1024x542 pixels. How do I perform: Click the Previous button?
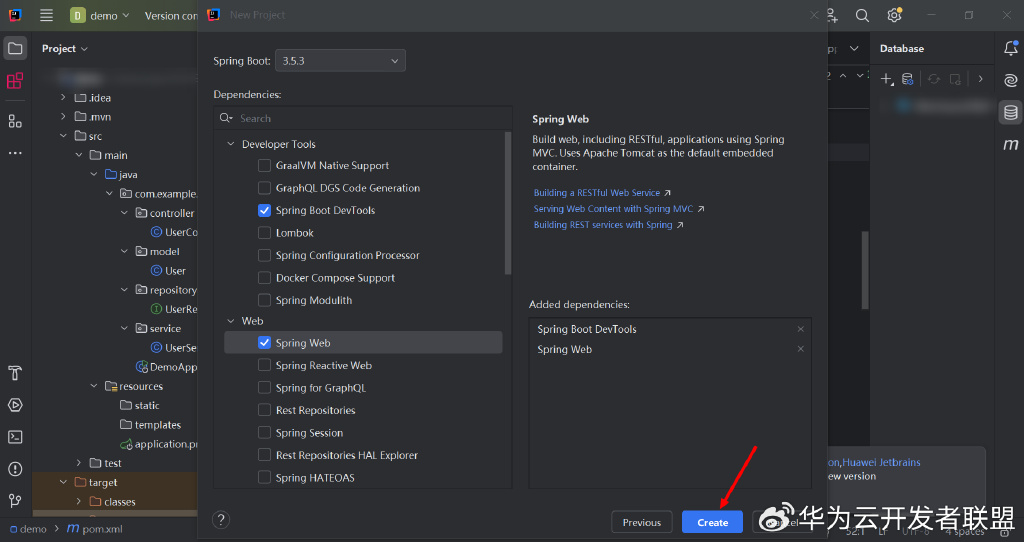click(641, 522)
